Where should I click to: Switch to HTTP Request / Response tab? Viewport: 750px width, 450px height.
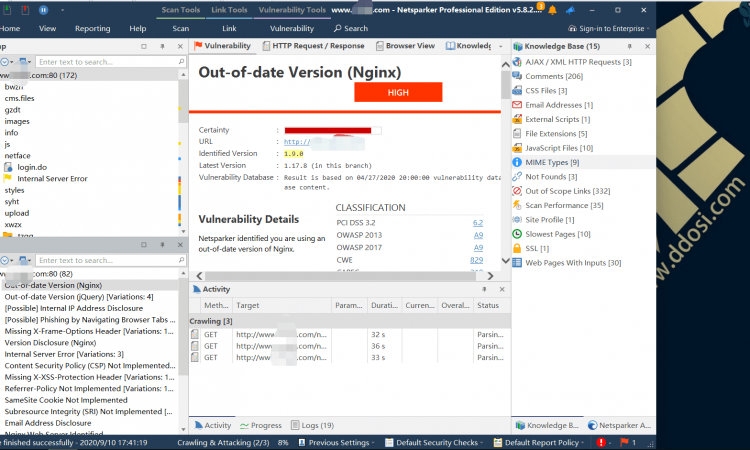tap(314, 46)
